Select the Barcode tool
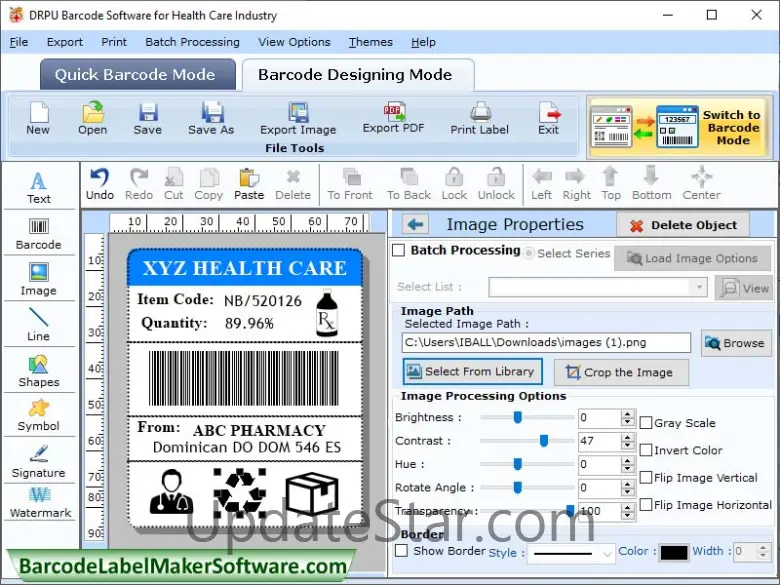 (x=39, y=234)
